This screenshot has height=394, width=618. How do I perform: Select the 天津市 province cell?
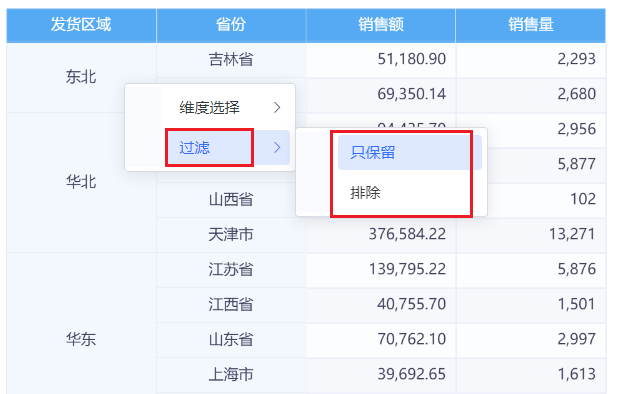[231, 234]
